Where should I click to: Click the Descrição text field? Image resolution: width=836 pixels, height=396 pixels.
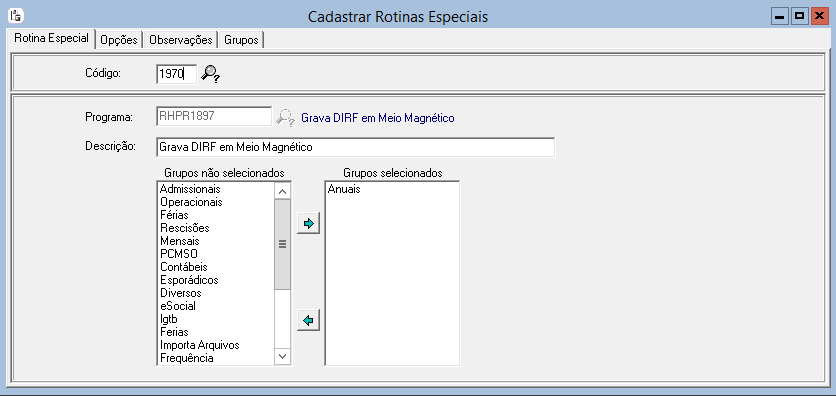pos(356,148)
